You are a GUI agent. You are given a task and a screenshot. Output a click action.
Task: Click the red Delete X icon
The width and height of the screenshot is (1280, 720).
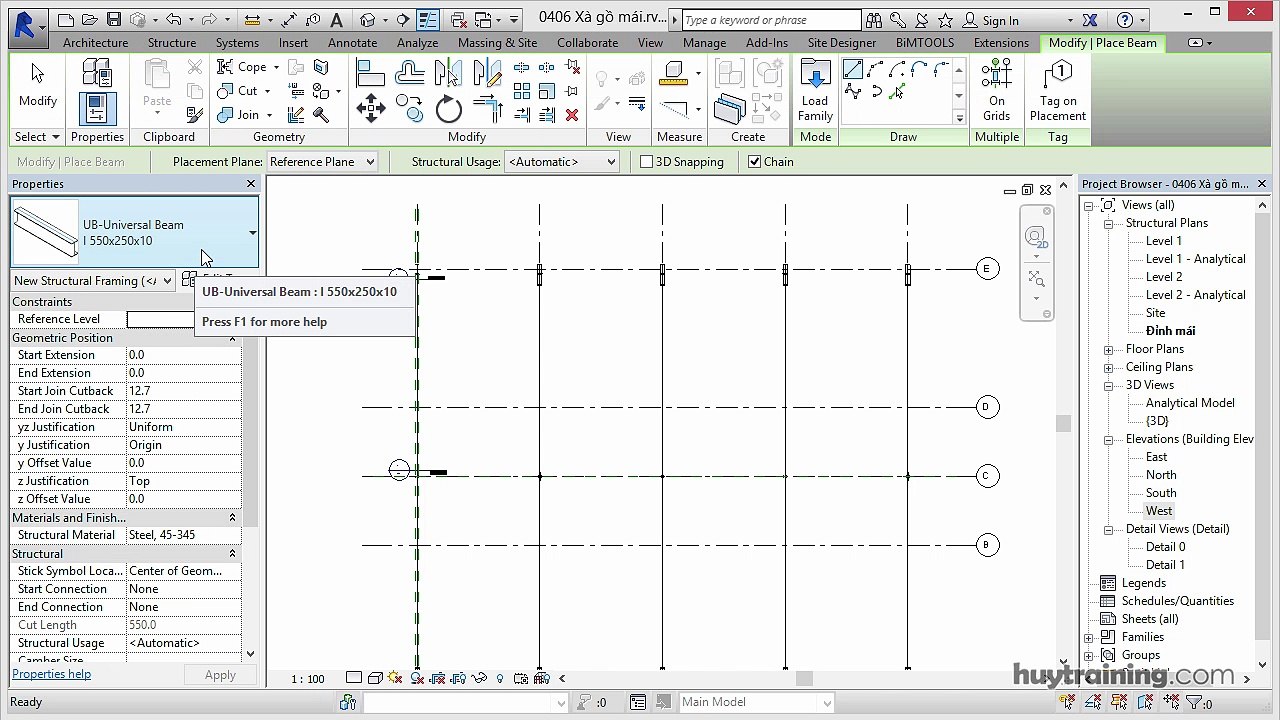click(572, 115)
